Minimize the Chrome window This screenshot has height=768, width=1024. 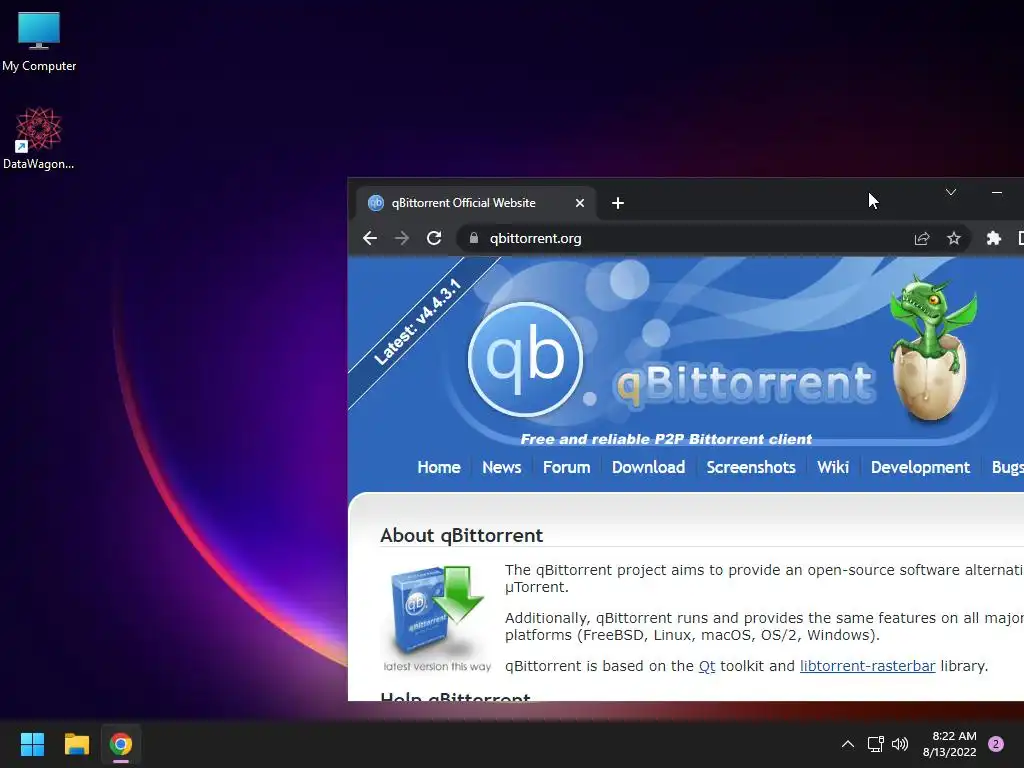pyautogui.click(x=997, y=192)
